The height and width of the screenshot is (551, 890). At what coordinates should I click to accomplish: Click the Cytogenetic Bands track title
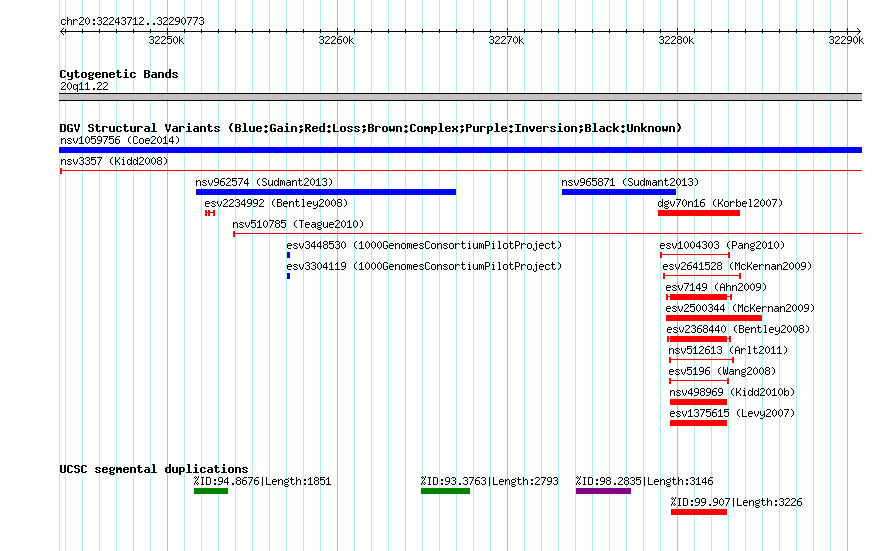pyautogui.click(x=119, y=74)
